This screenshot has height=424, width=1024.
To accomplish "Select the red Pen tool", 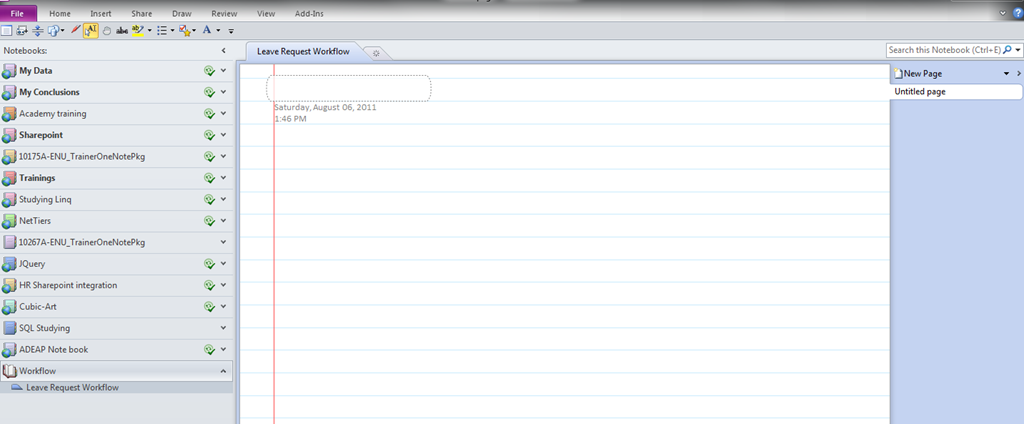I will pos(76,31).
